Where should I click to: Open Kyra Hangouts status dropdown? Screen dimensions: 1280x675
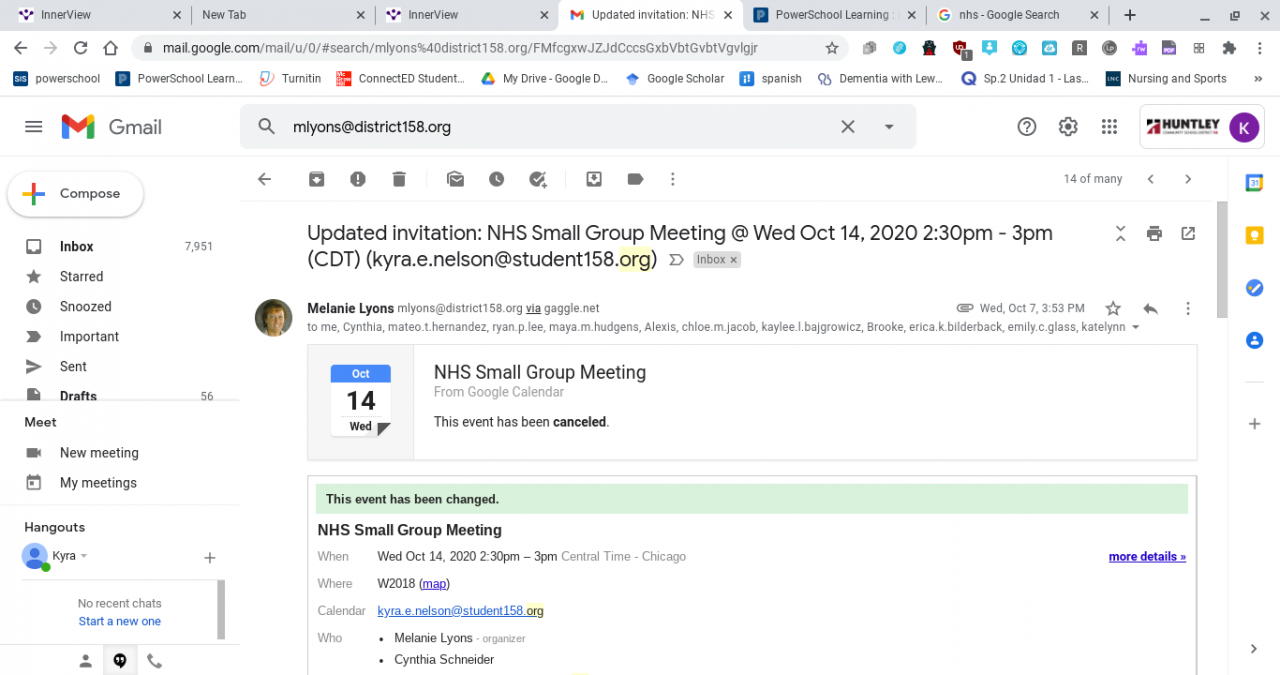[84, 556]
